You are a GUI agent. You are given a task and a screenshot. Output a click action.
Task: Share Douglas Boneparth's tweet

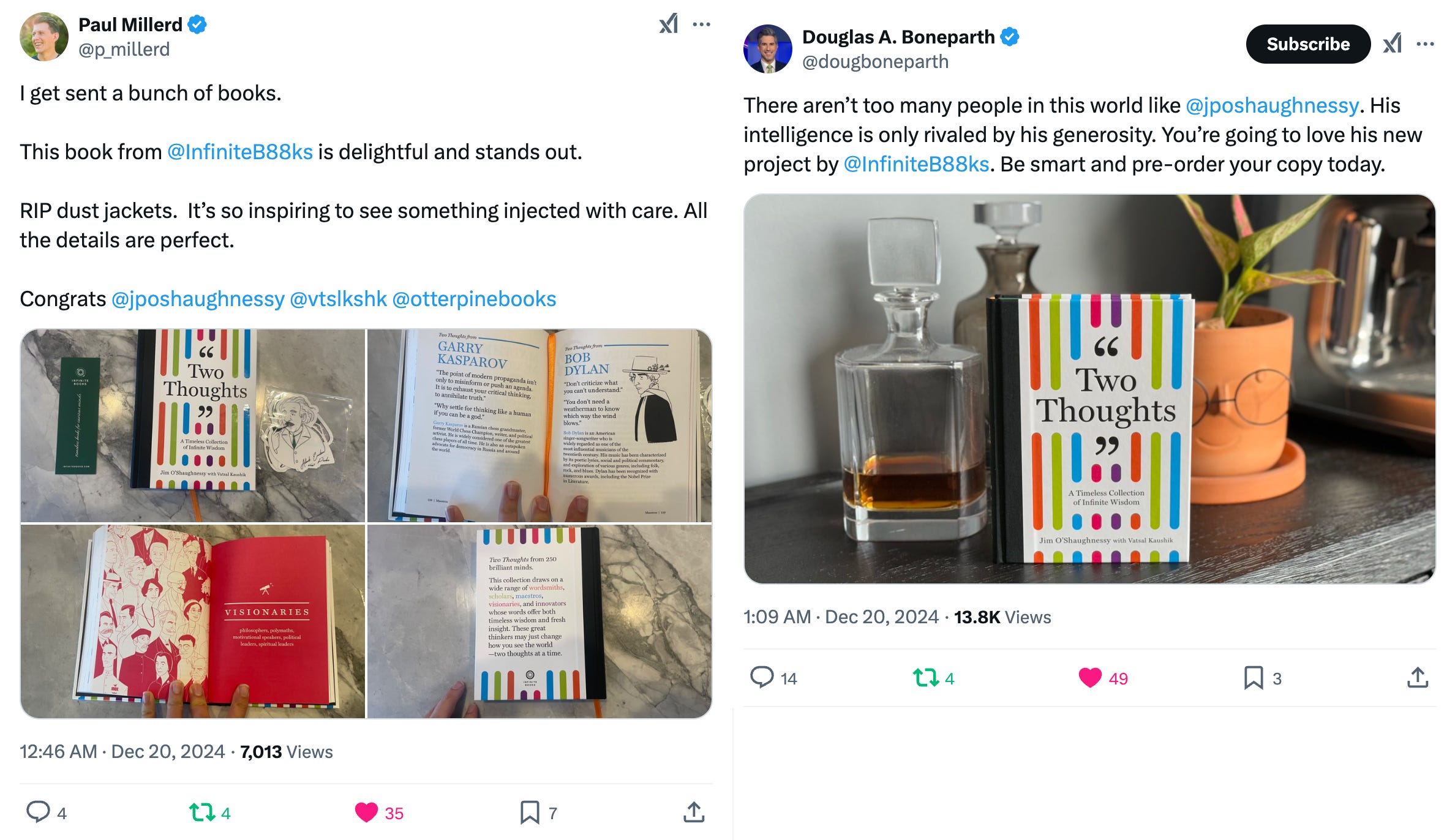pyautogui.click(x=1418, y=677)
